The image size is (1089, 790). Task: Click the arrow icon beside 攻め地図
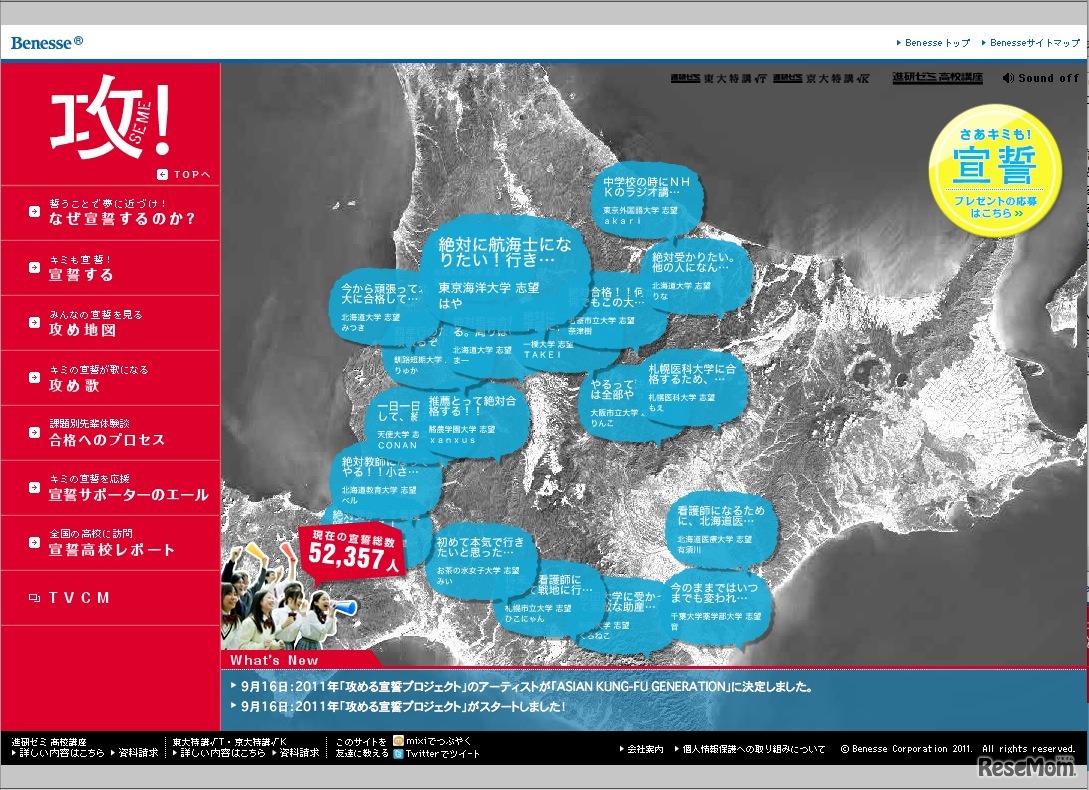coord(34,322)
